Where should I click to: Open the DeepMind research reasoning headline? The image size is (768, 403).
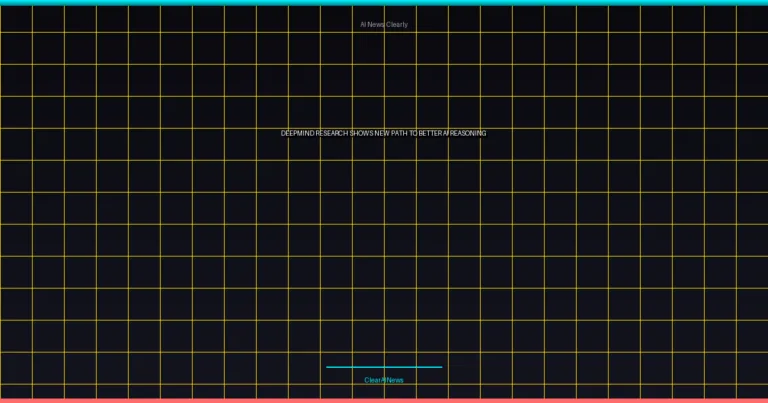coord(384,133)
